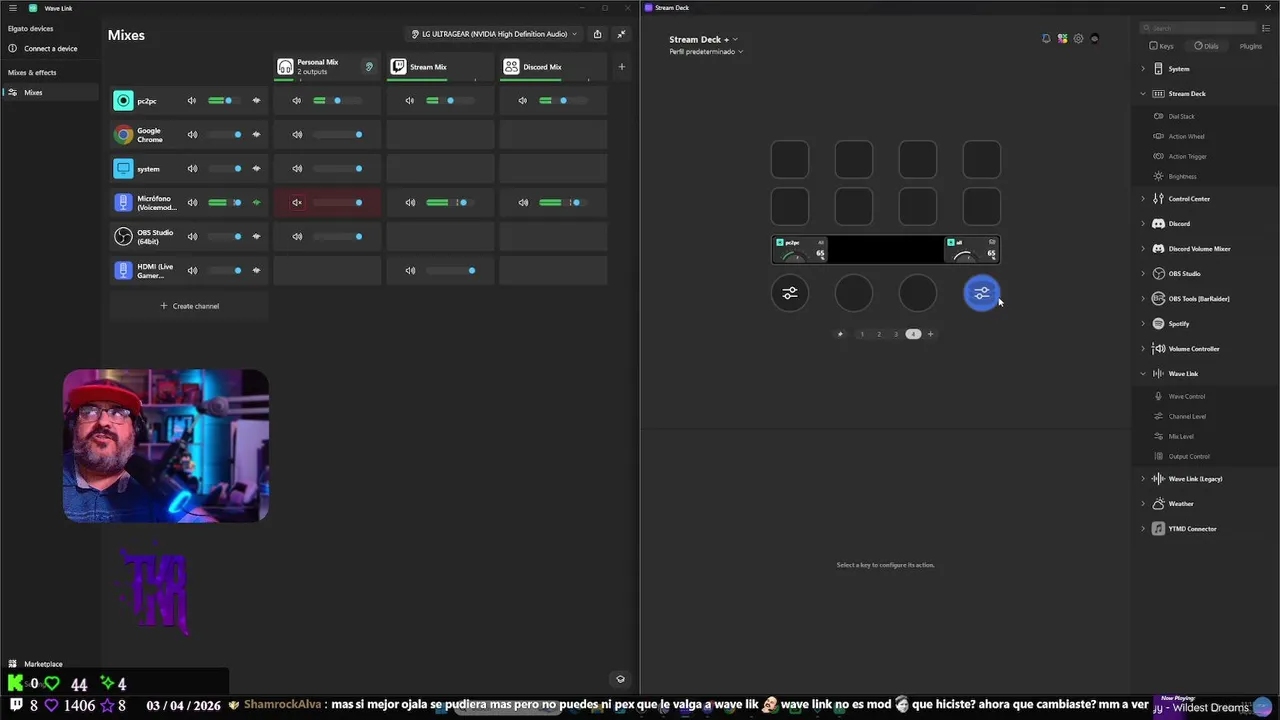Open Wave Link hamburger menu
This screenshot has width=1280, height=720.
pos(13,8)
